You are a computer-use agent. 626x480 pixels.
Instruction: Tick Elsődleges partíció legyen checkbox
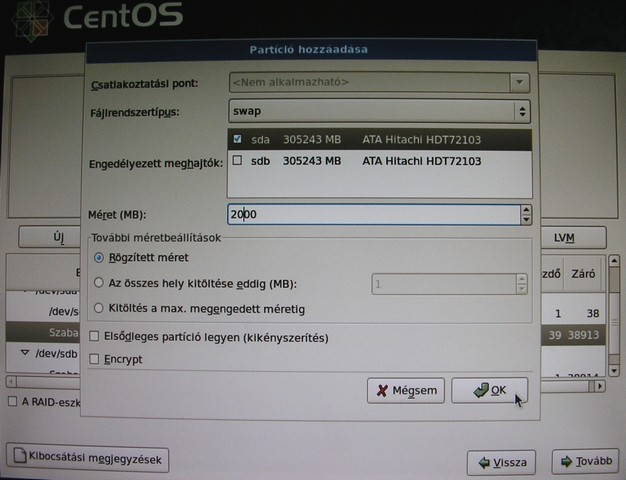pyautogui.click(x=95, y=337)
